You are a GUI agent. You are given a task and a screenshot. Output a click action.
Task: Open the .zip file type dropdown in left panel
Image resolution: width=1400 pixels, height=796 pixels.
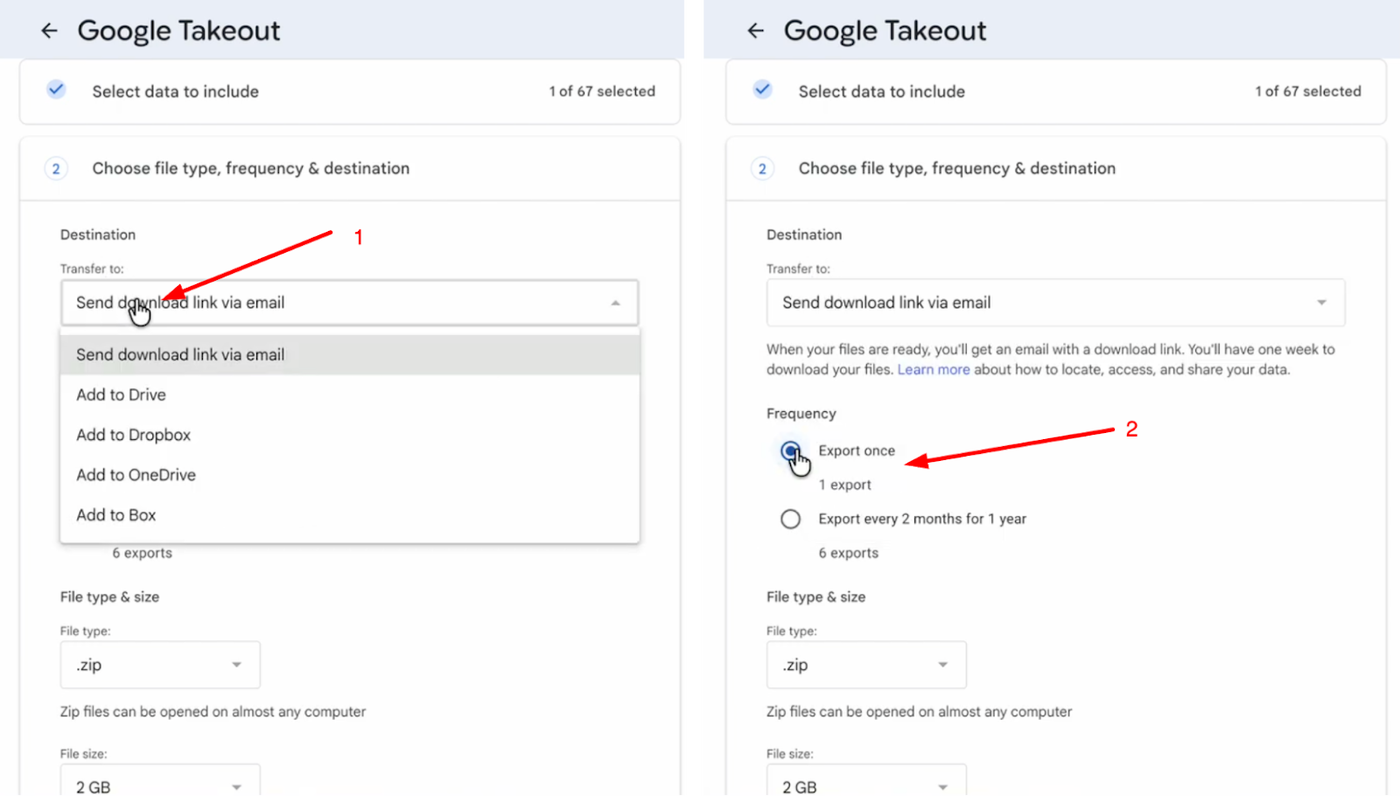[160, 665]
